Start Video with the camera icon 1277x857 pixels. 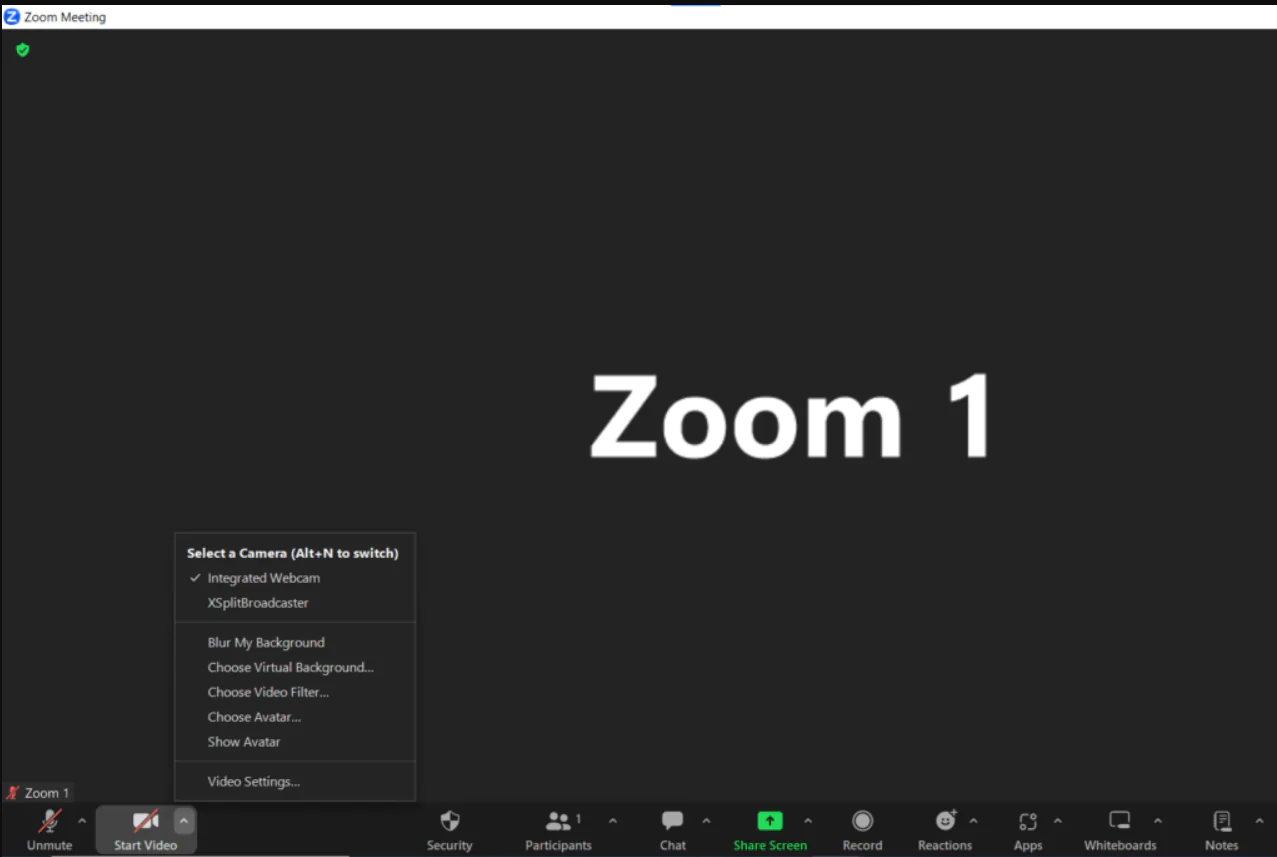coord(146,822)
